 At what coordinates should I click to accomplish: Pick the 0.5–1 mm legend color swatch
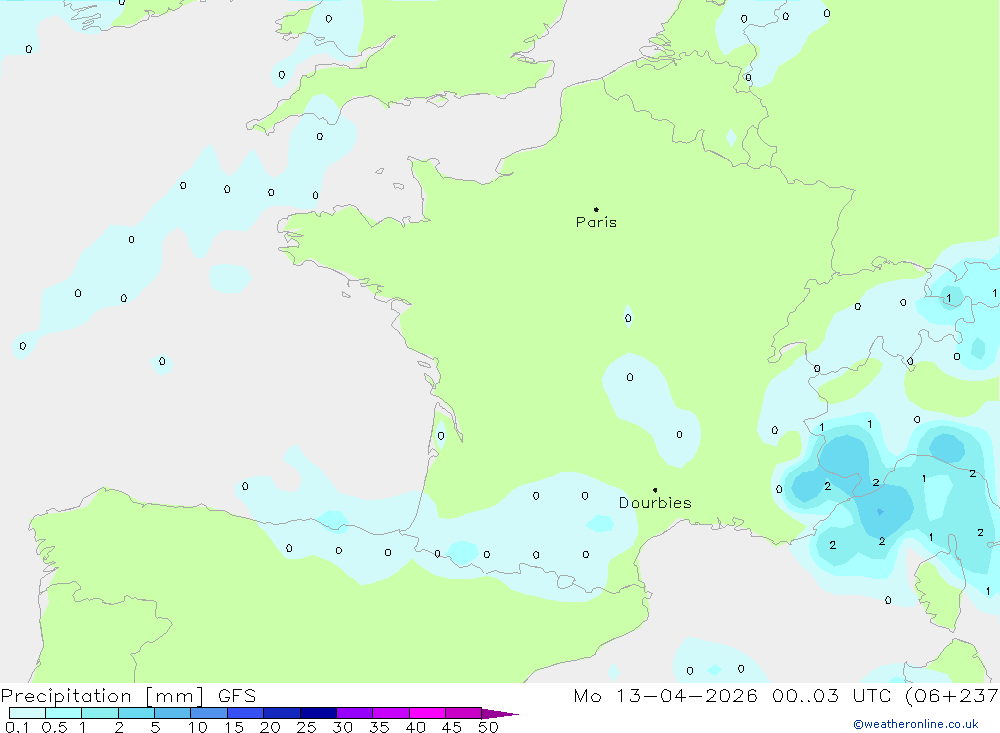tap(63, 713)
